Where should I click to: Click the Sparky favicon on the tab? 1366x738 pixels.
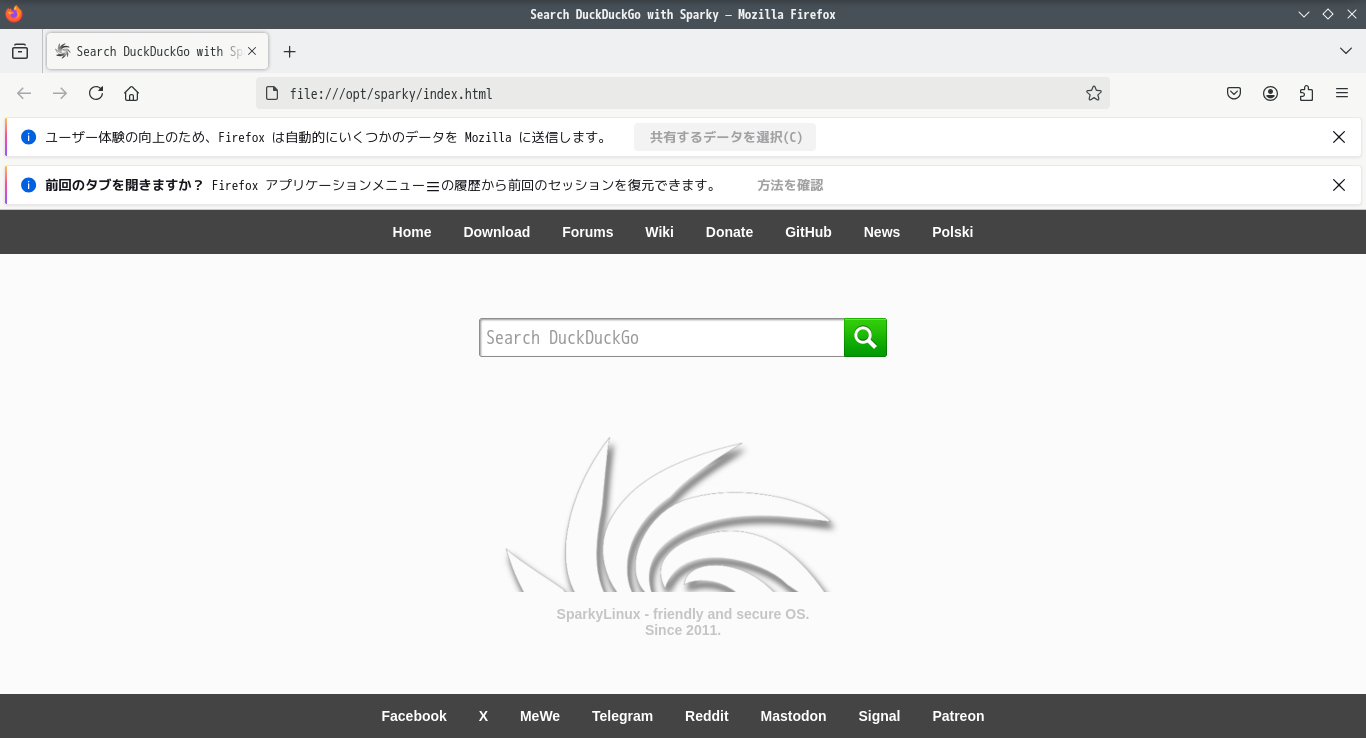[63, 51]
